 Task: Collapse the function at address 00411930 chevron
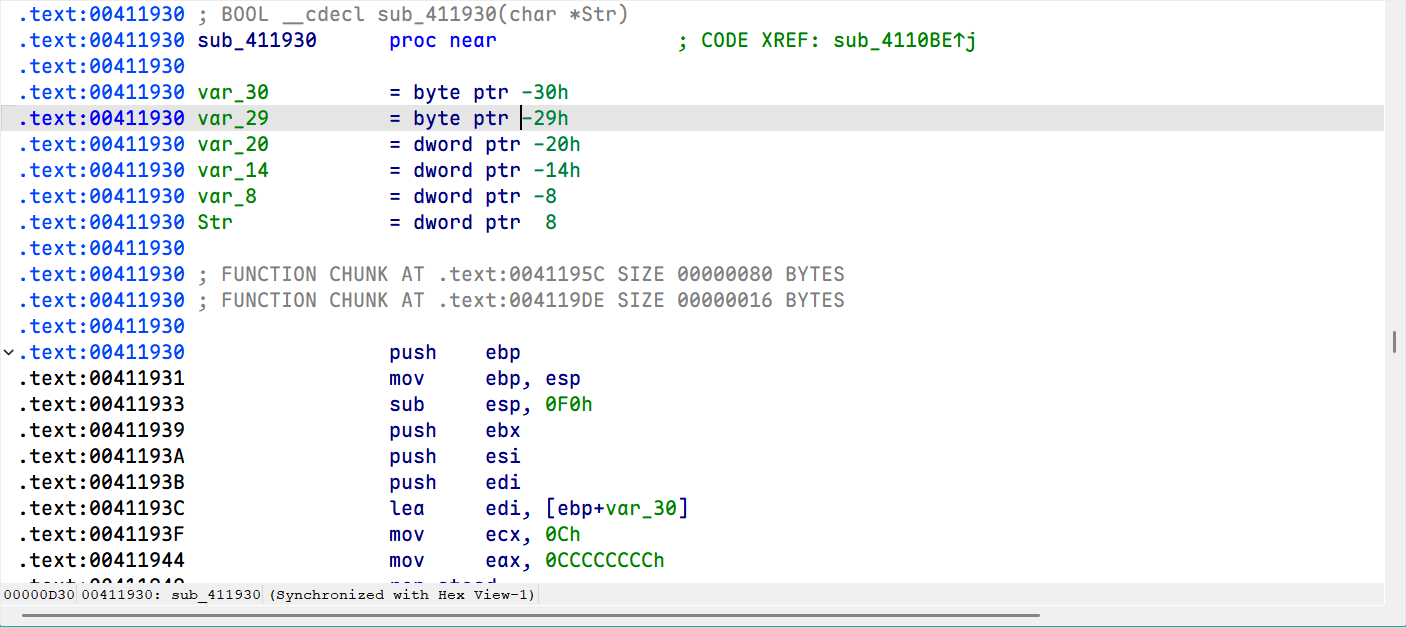click(8, 353)
